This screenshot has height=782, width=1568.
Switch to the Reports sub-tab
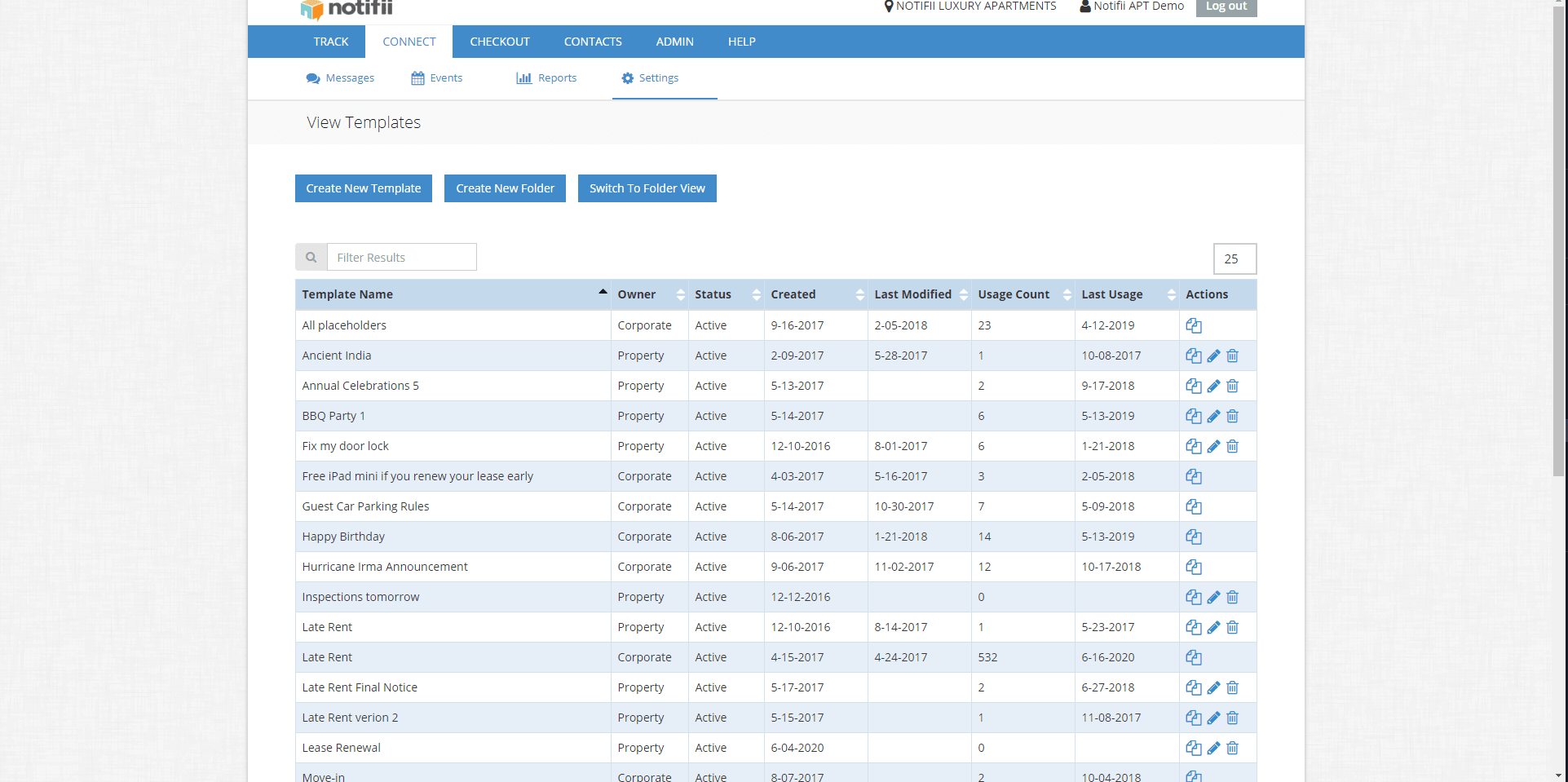coord(546,78)
